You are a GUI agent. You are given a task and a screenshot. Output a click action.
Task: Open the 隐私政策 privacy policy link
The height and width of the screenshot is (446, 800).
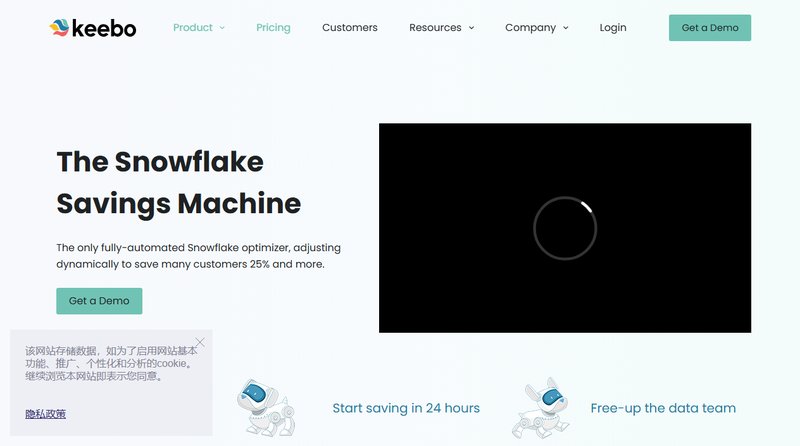click(x=46, y=413)
